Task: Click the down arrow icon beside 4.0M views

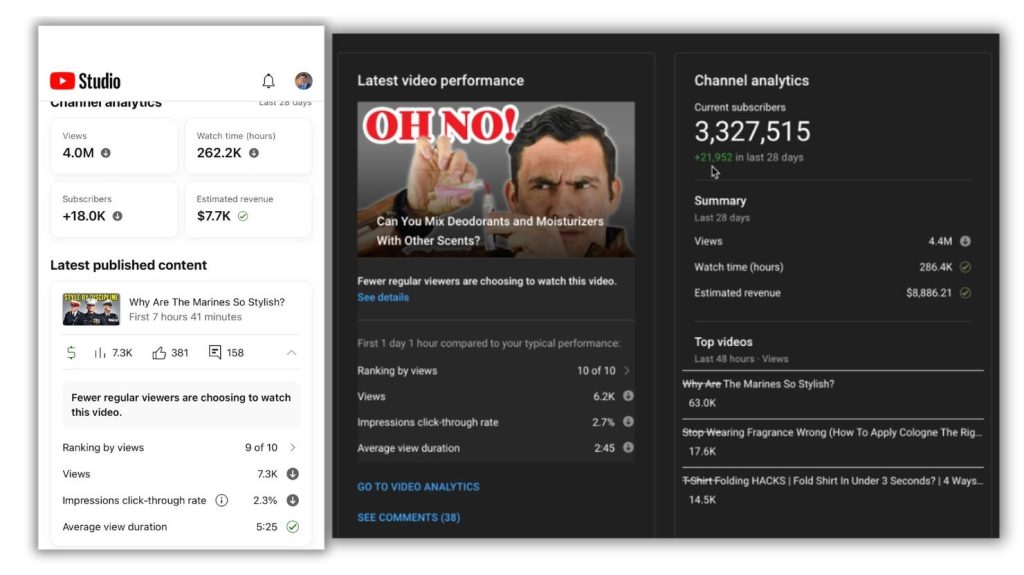Action: click(106, 153)
